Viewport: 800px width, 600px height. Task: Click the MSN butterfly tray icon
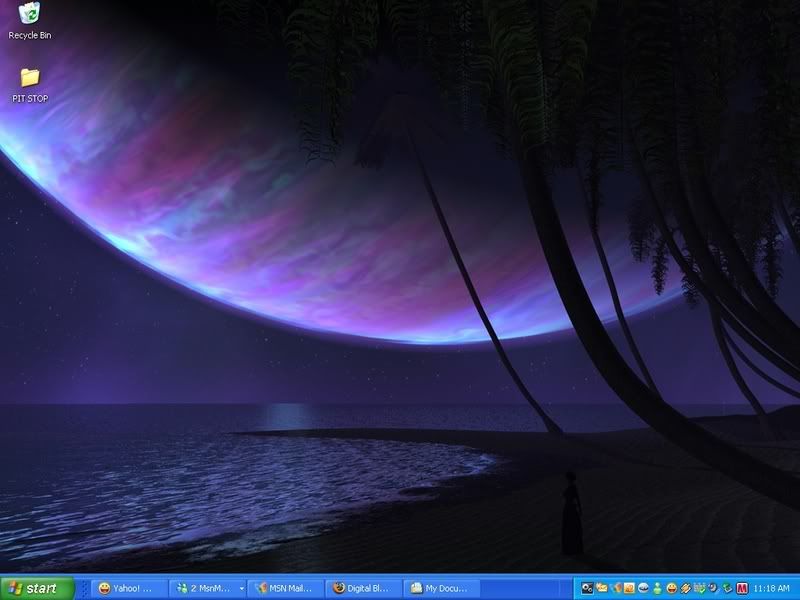[x=616, y=588]
